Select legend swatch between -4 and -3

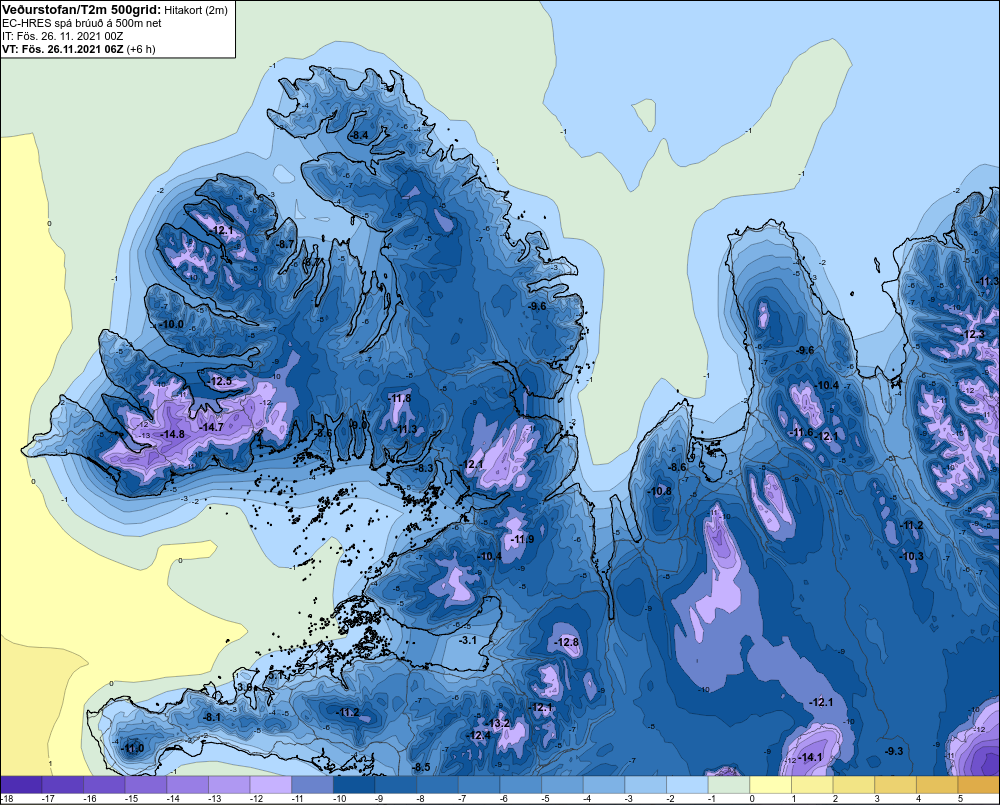click(604, 785)
